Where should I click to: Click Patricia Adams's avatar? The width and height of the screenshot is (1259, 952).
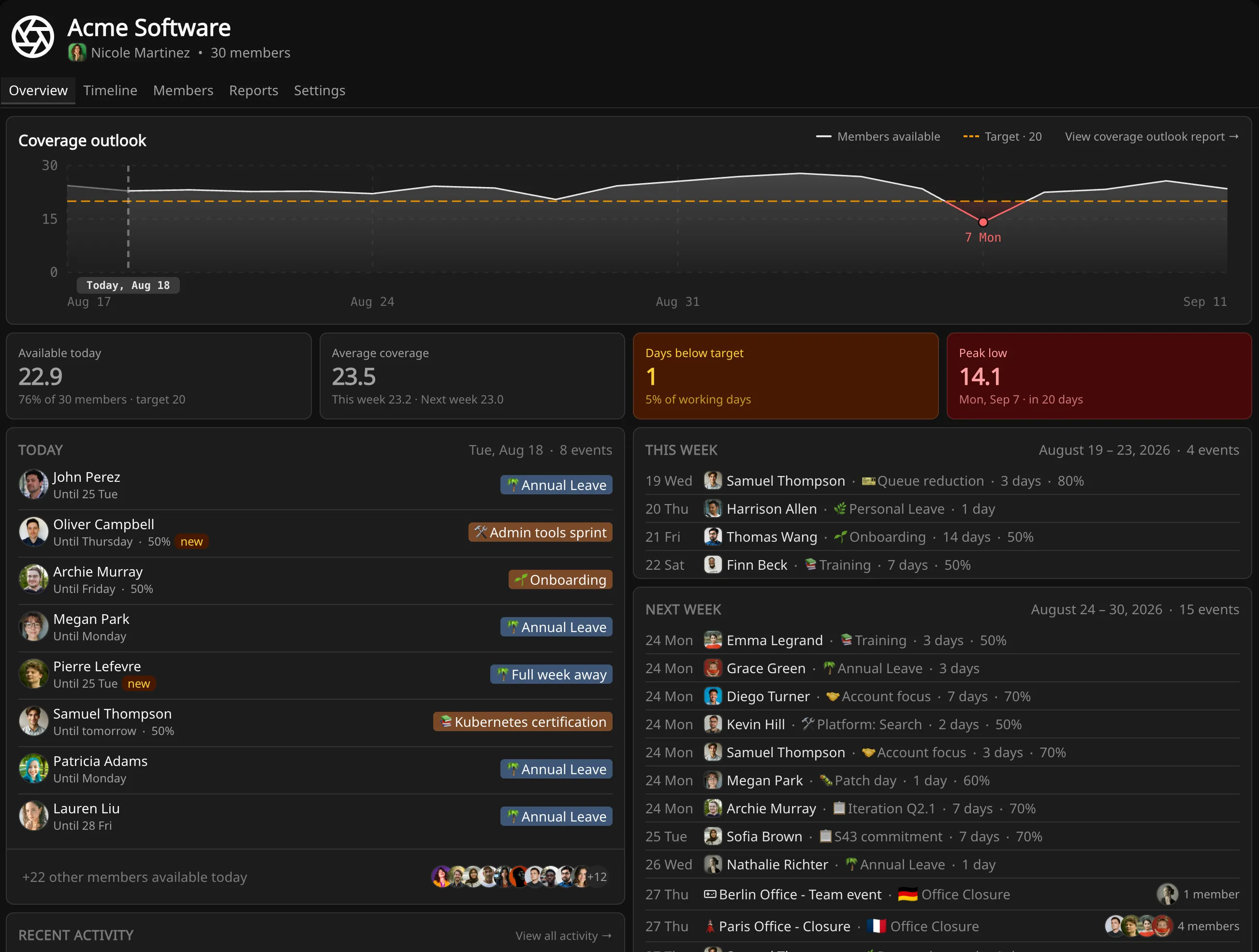coord(33,769)
